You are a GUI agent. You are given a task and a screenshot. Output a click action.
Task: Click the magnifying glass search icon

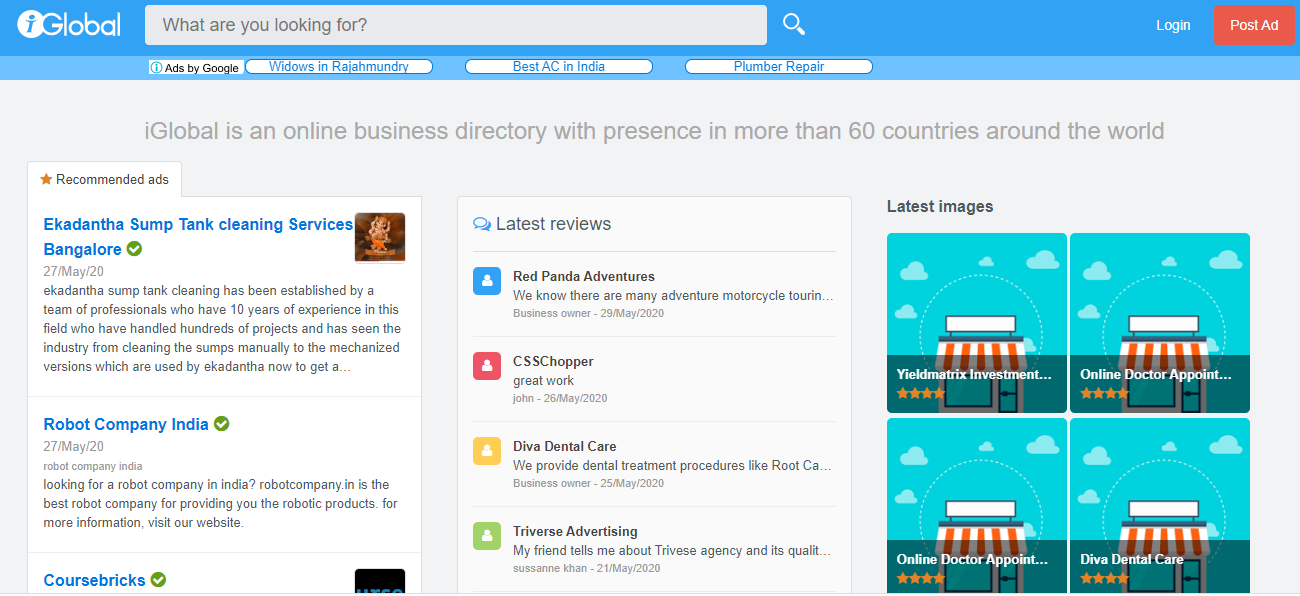(794, 24)
